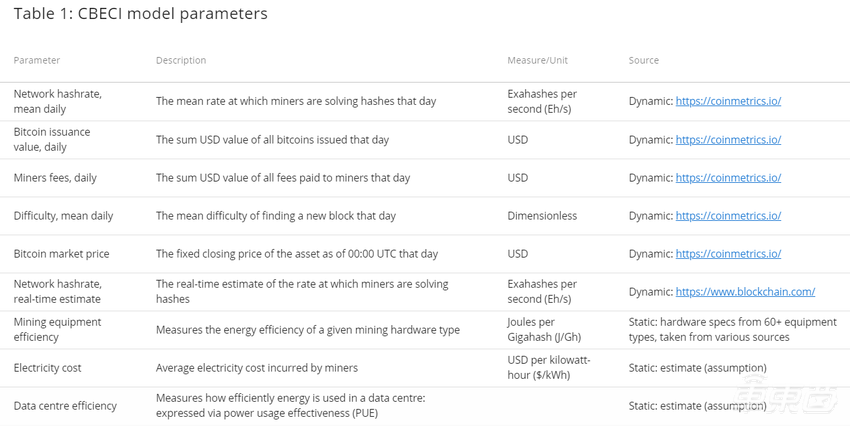Click coinmetrics link in Miners fees row

pyautogui.click(x=728, y=177)
